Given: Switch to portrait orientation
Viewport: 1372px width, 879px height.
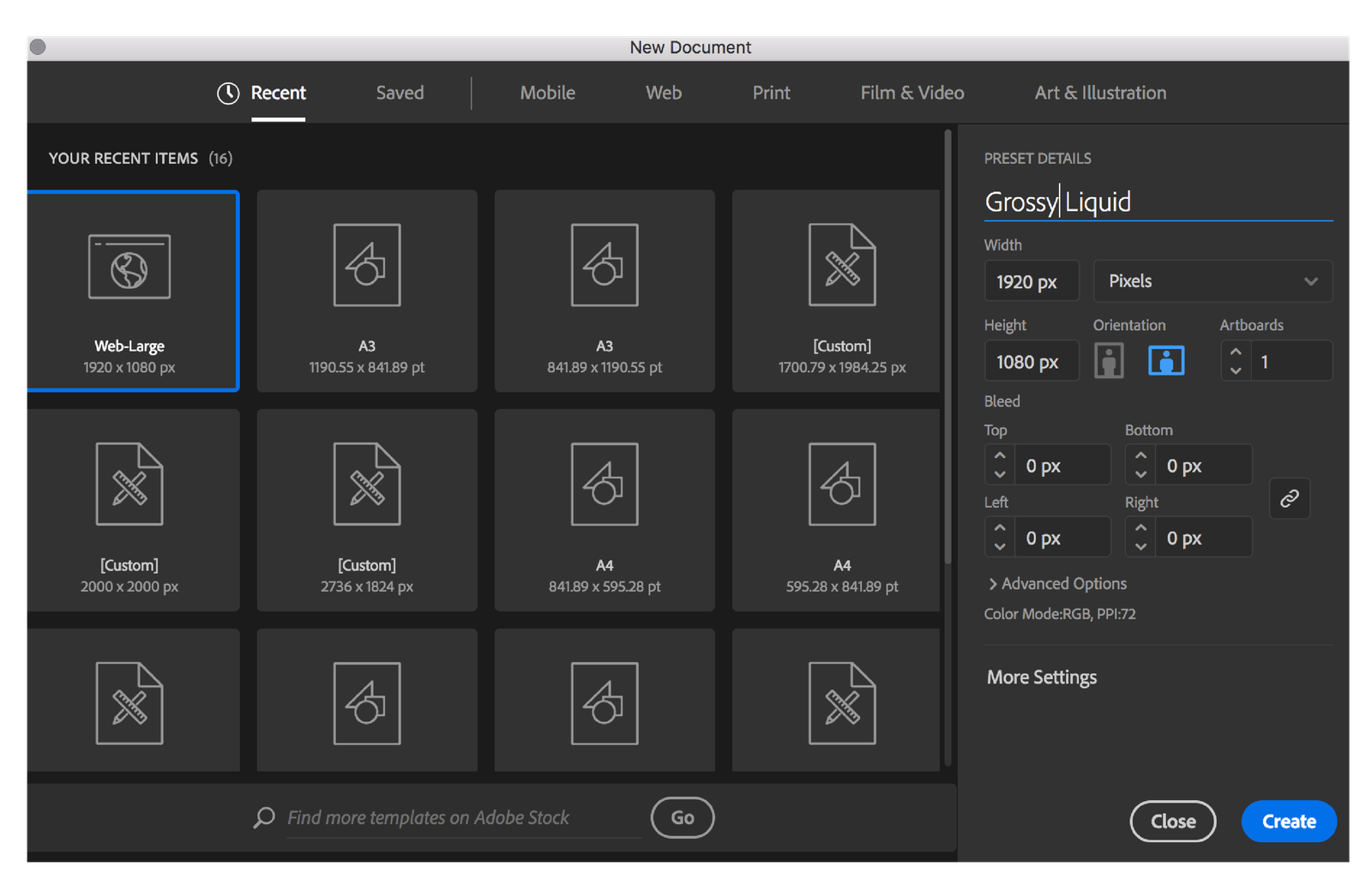Looking at the screenshot, I should pyautogui.click(x=1109, y=361).
